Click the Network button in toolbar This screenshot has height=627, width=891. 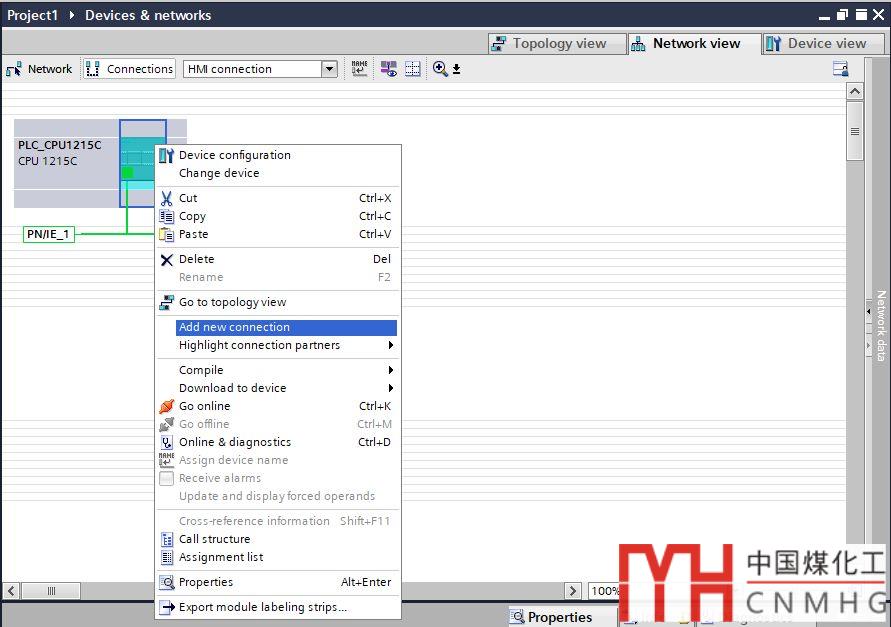point(39,69)
